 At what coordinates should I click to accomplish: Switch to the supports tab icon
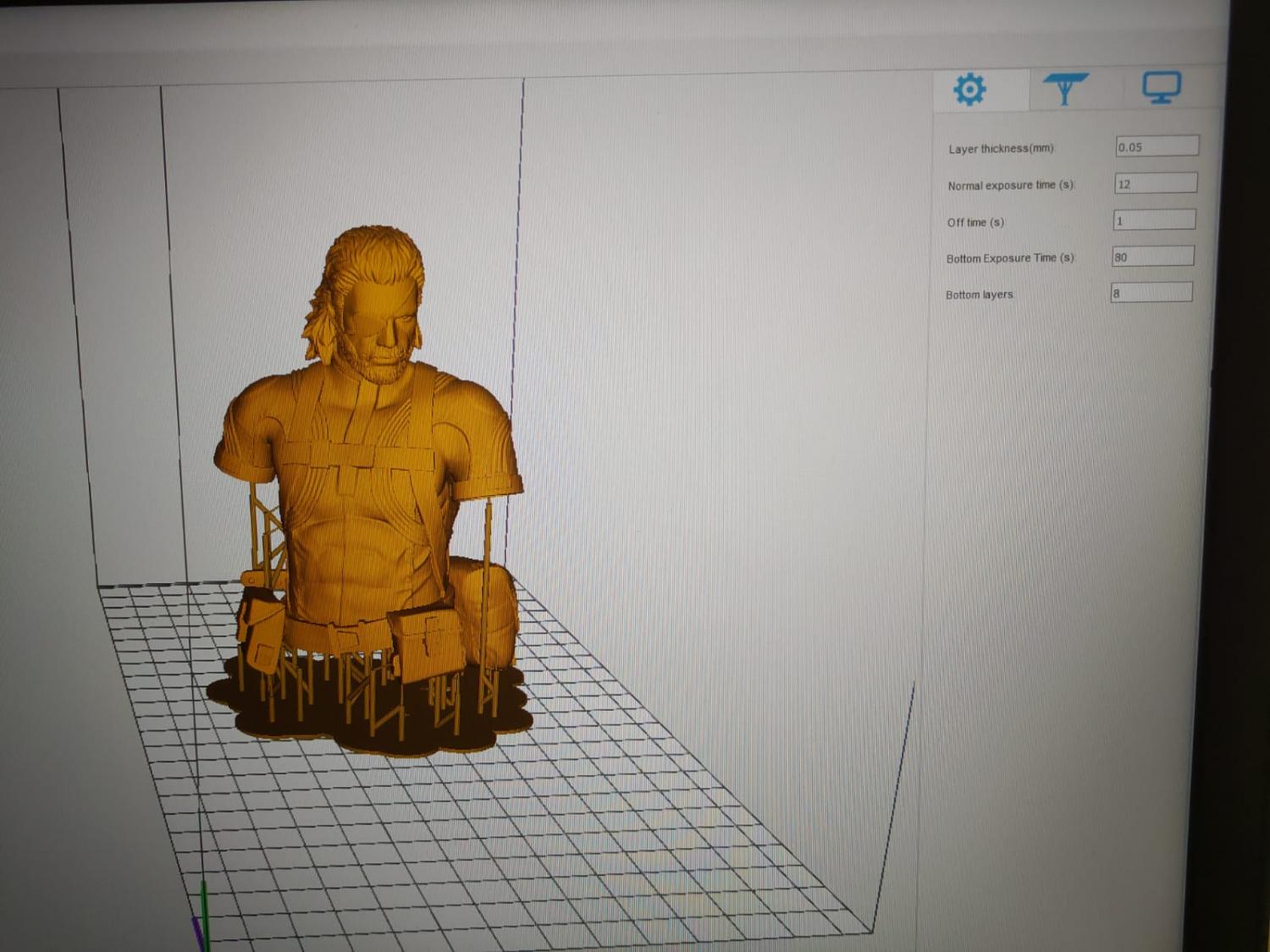1065,88
